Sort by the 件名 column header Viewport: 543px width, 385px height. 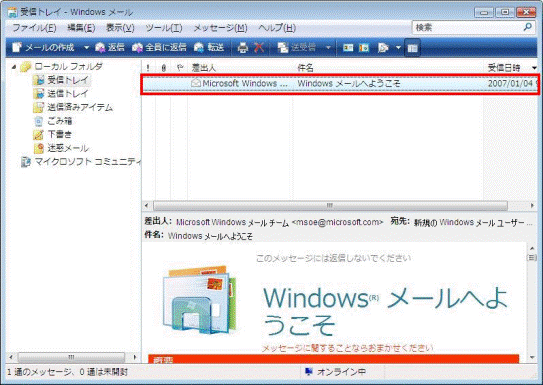pyautogui.click(x=388, y=68)
